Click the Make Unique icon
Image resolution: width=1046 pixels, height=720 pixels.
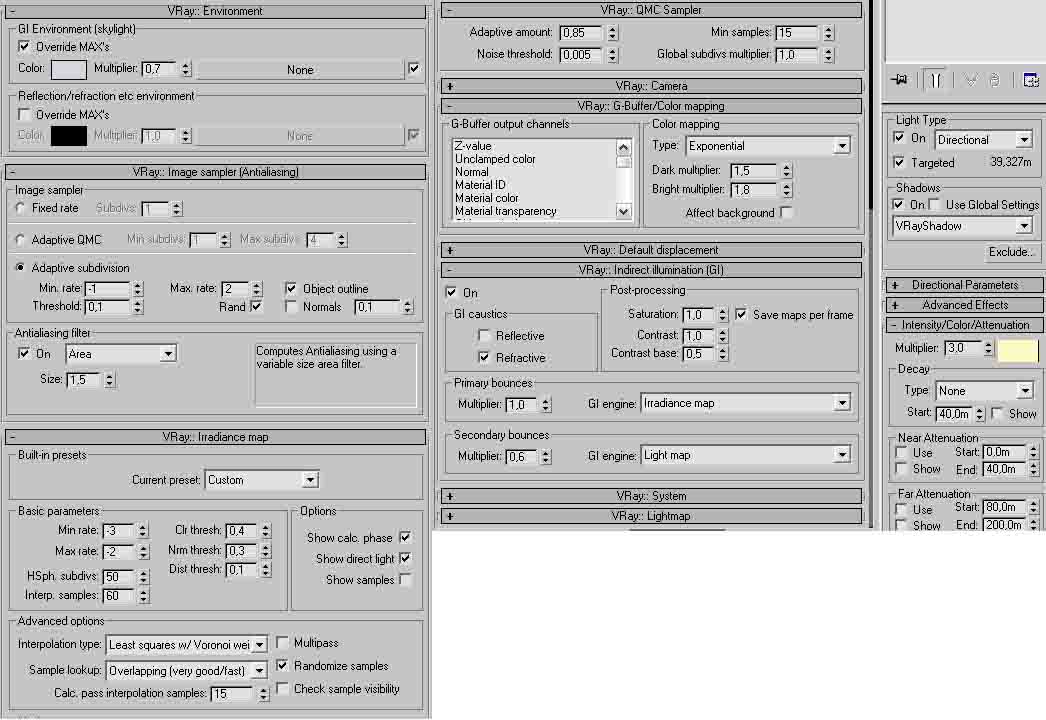[x=971, y=80]
